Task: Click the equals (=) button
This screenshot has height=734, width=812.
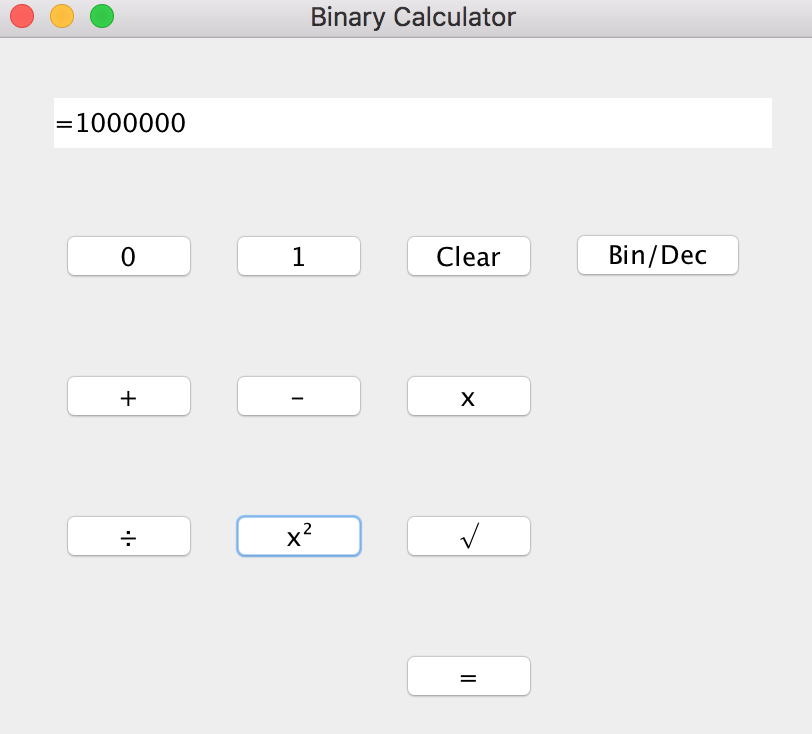Action: point(469,676)
